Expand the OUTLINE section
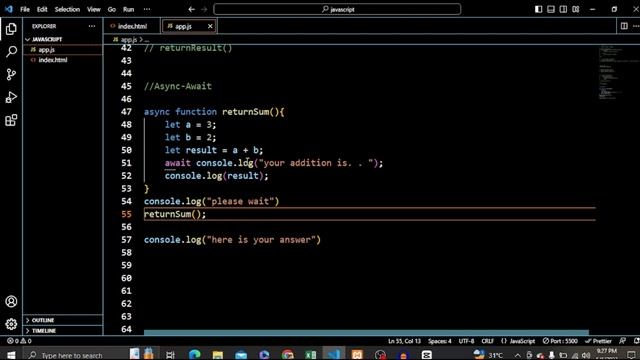Image resolution: width=640 pixels, height=360 pixels. (63, 320)
